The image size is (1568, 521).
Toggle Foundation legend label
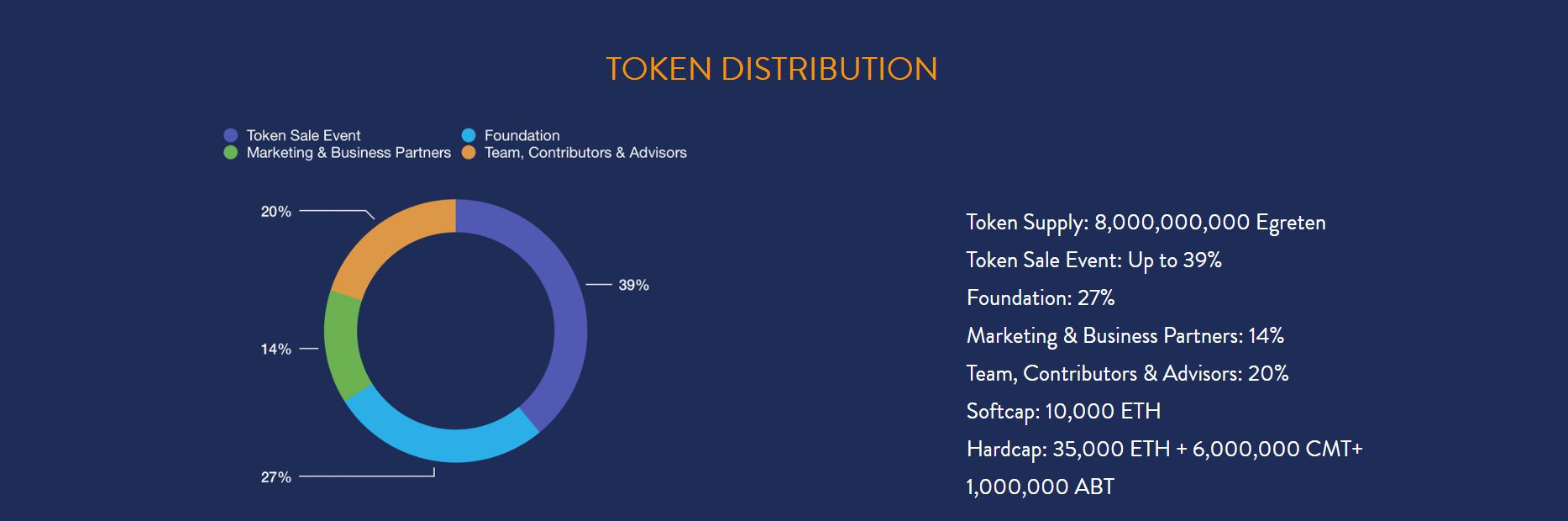point(522,135)
